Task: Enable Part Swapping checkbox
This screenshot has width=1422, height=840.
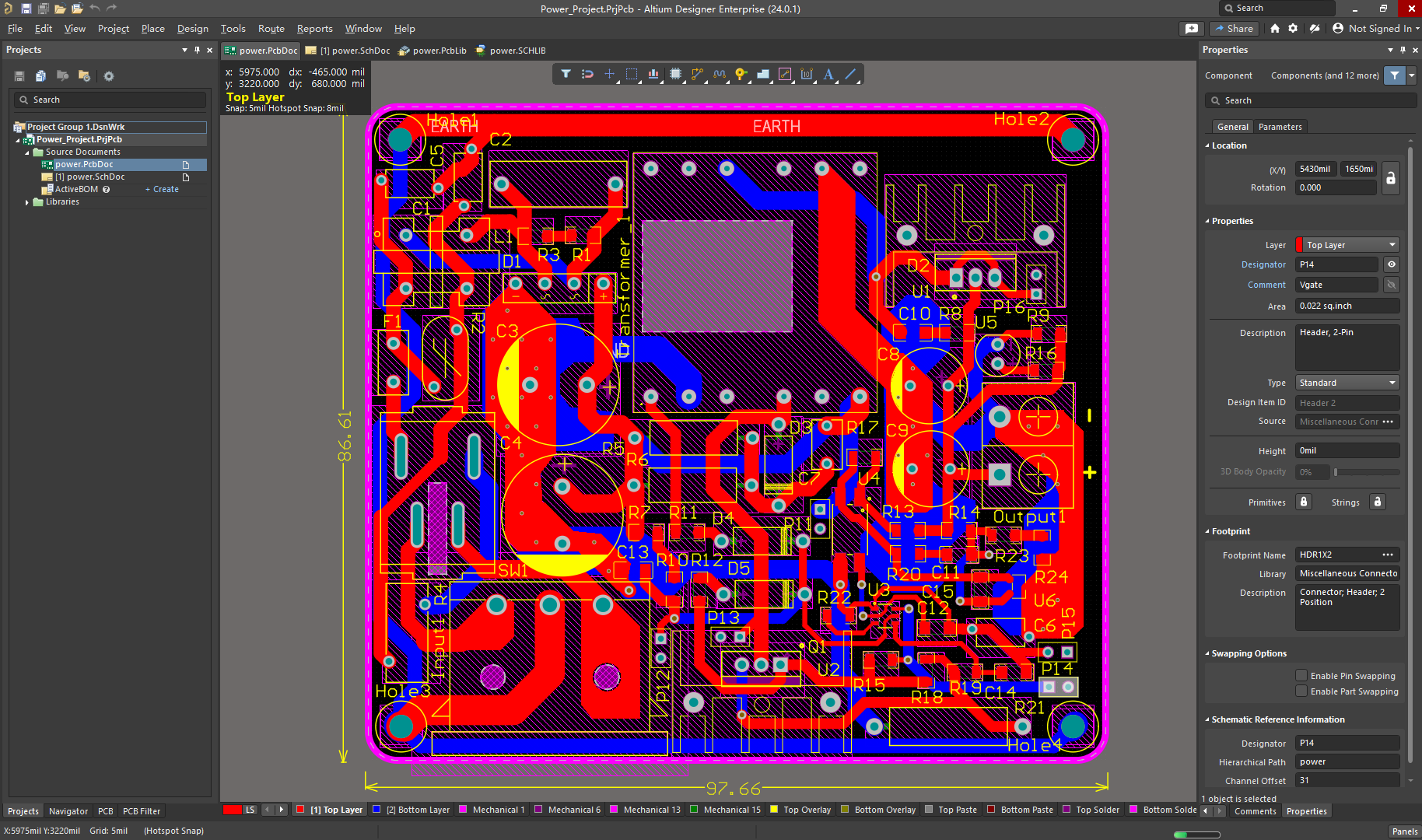Action: pyautogui.click(x=1301, y=691)
